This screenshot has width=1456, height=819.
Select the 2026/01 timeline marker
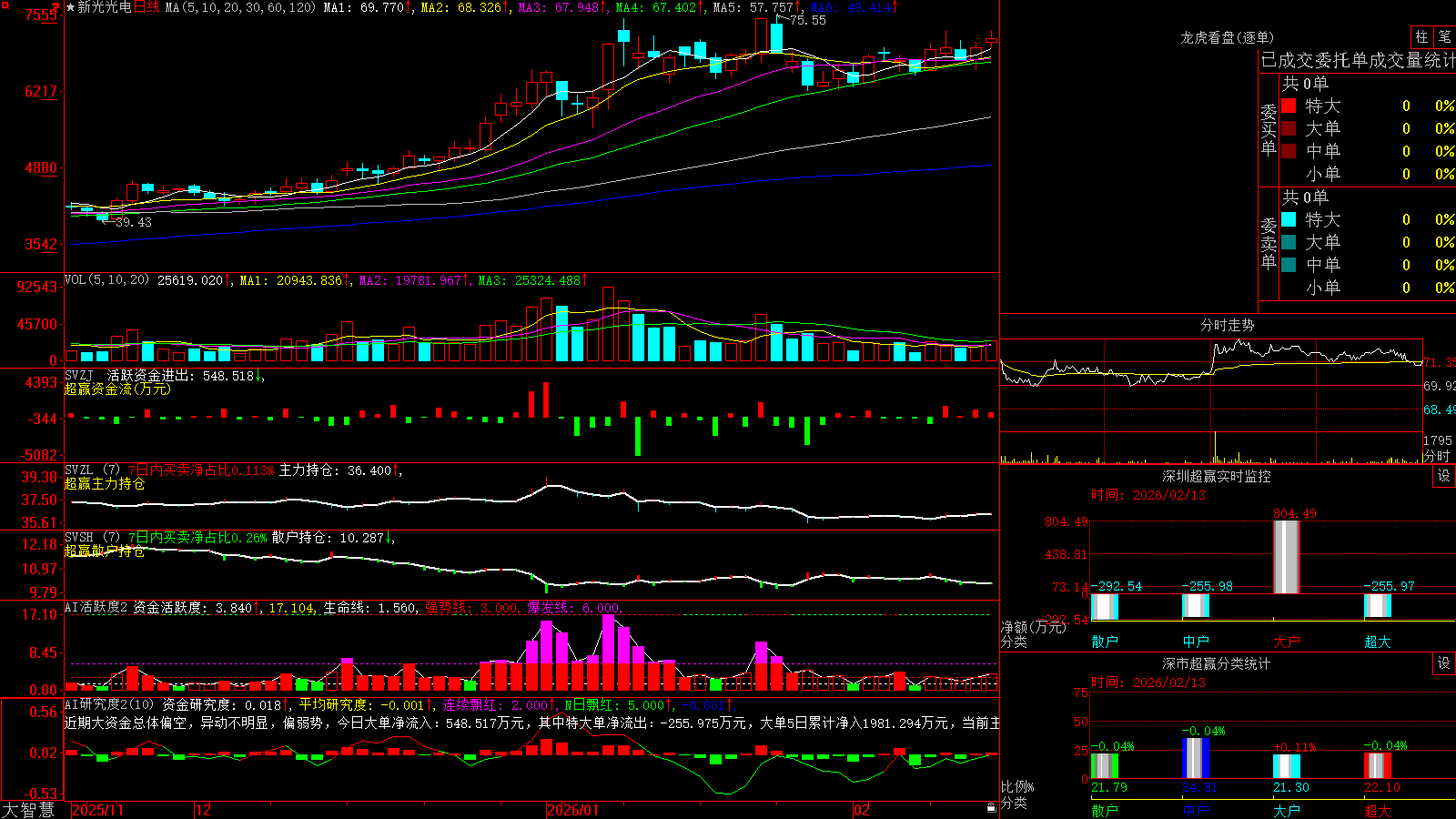click(572, 810)
